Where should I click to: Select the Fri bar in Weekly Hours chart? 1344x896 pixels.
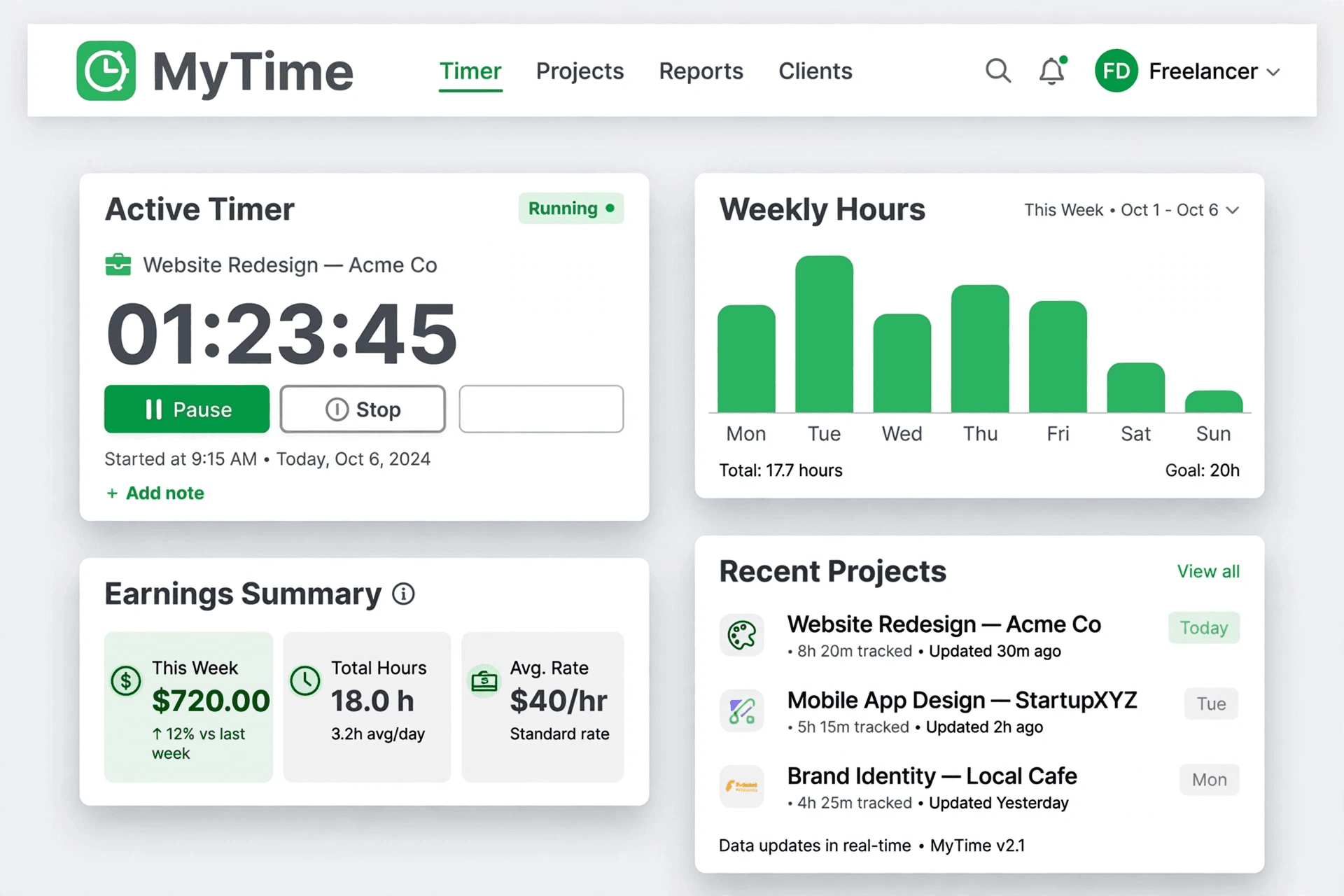(x=1058, y=356)
